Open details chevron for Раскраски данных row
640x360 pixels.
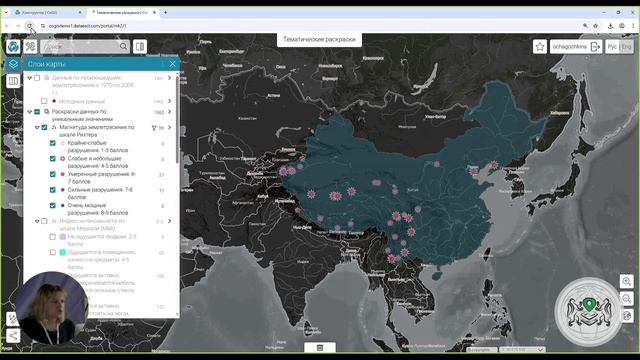[169, 111]
